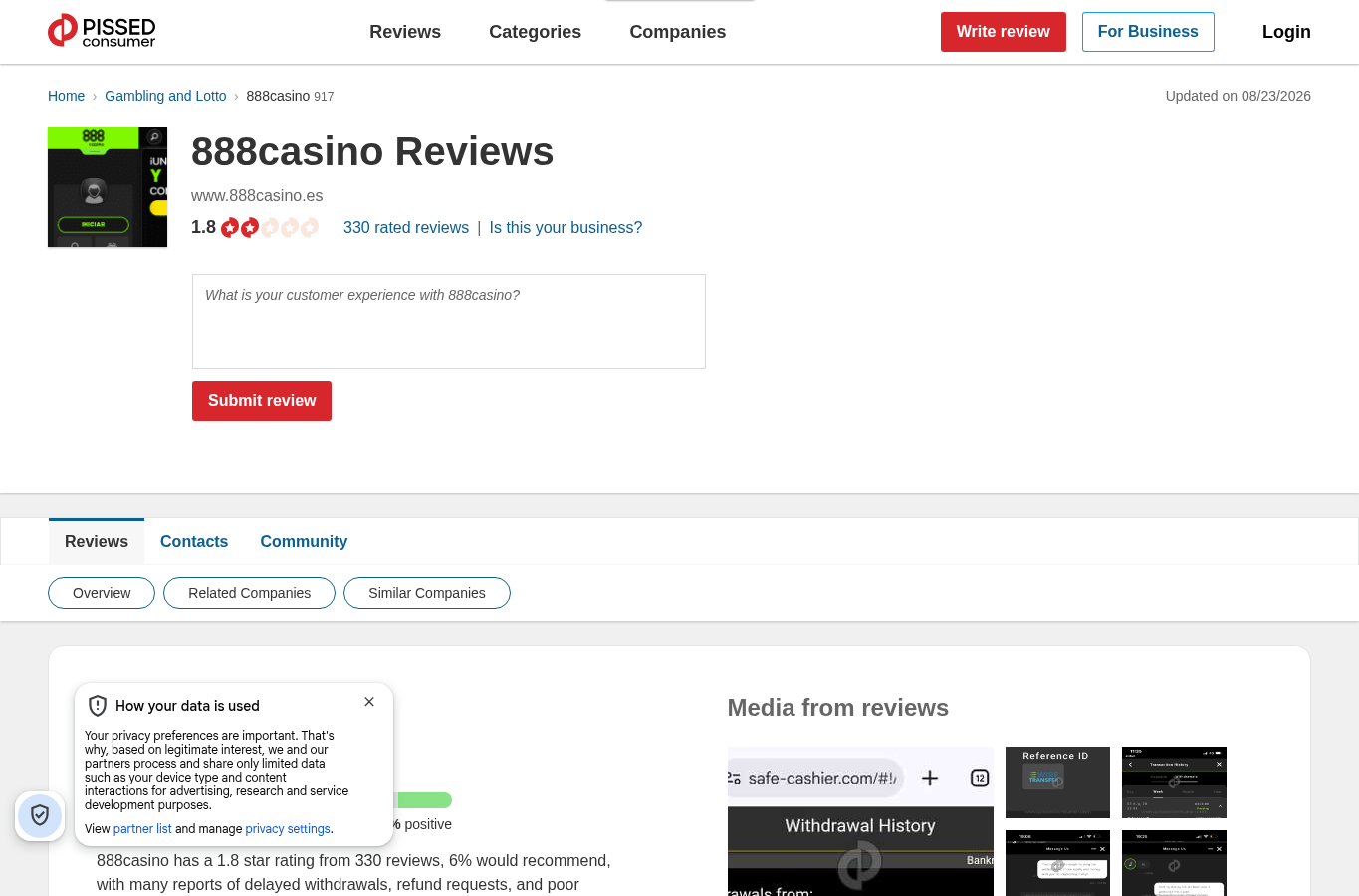
Task: Open Gambling and Lotto breadcrumb
Action: click(165, 96)
